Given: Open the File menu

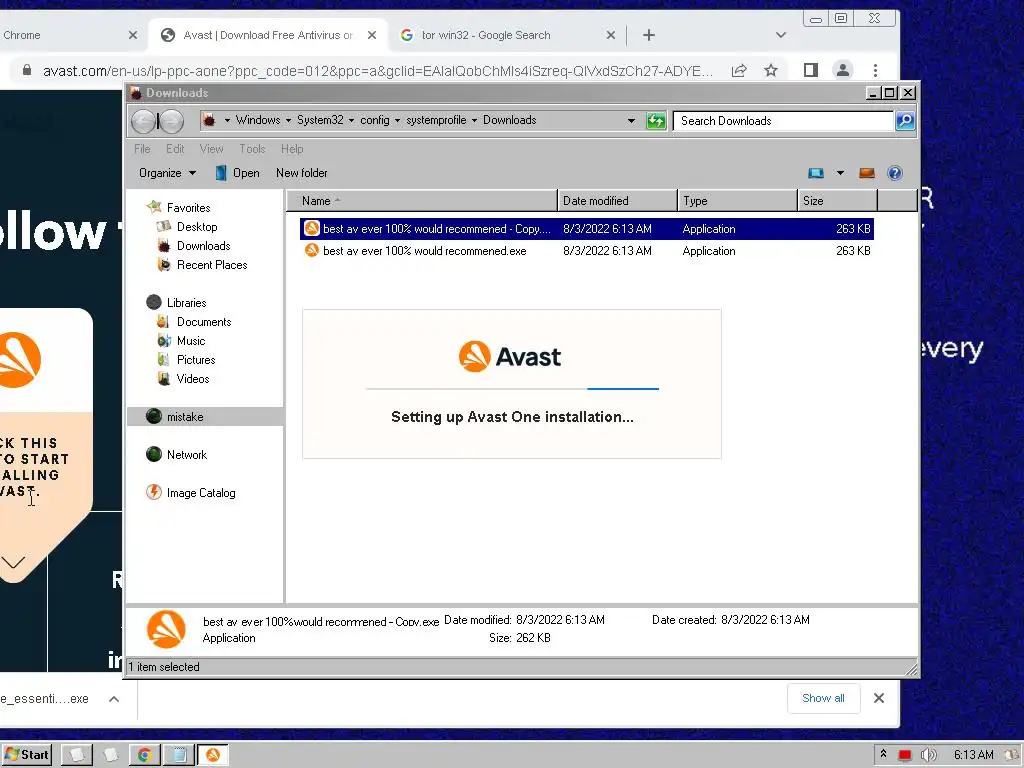Looking at the screenshot, I should (x=142, y=149).
